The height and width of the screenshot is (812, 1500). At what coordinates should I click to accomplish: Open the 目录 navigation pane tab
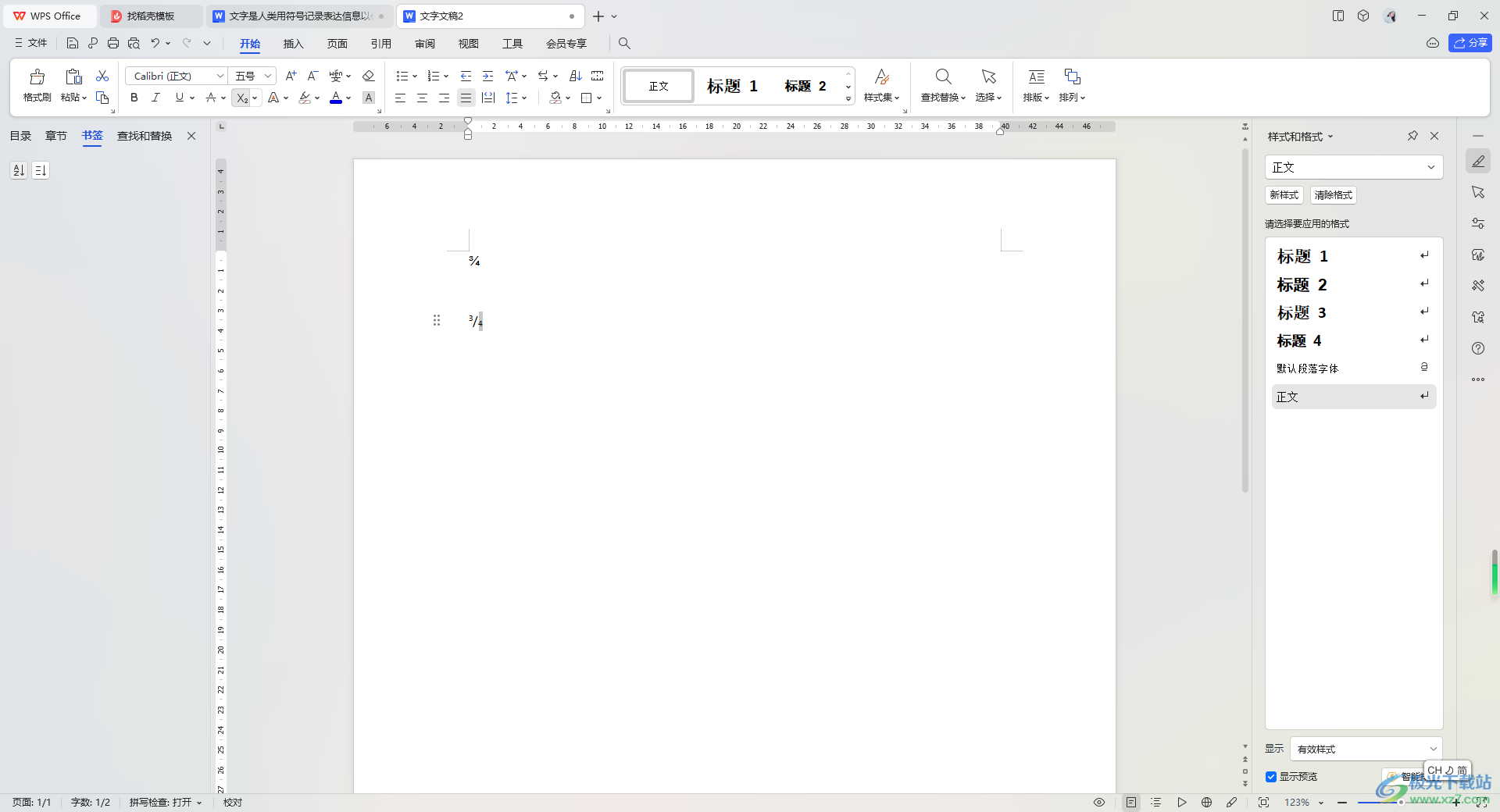coord(20,136)
